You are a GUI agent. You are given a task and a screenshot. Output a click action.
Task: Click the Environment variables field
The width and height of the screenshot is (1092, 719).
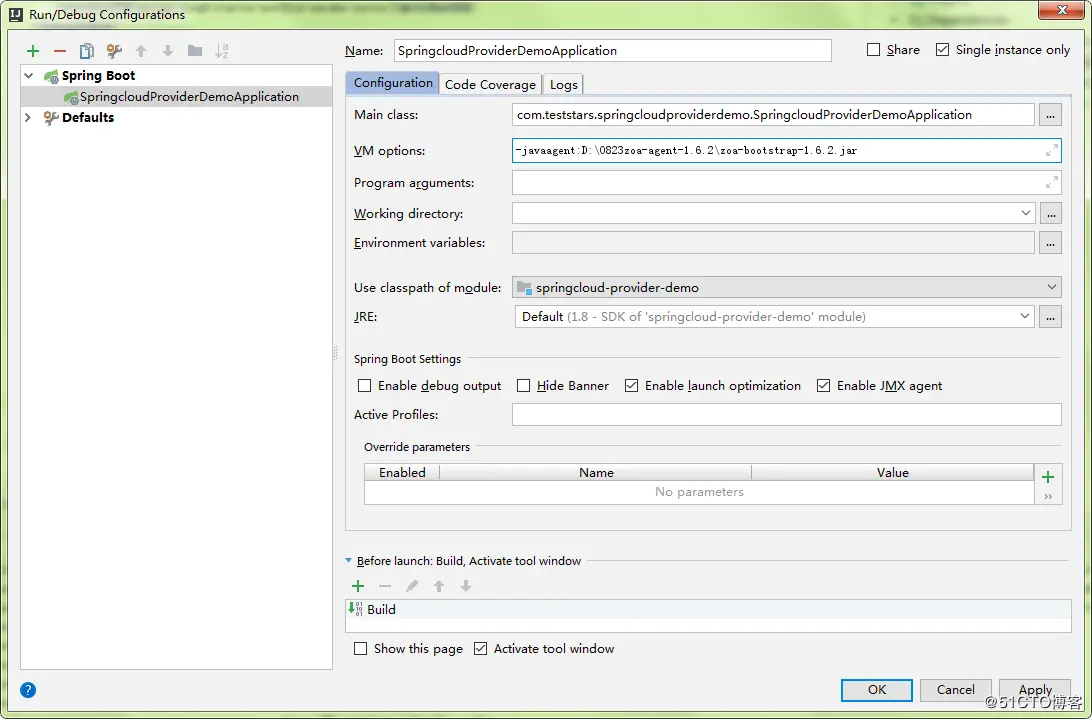coord(773,242)
